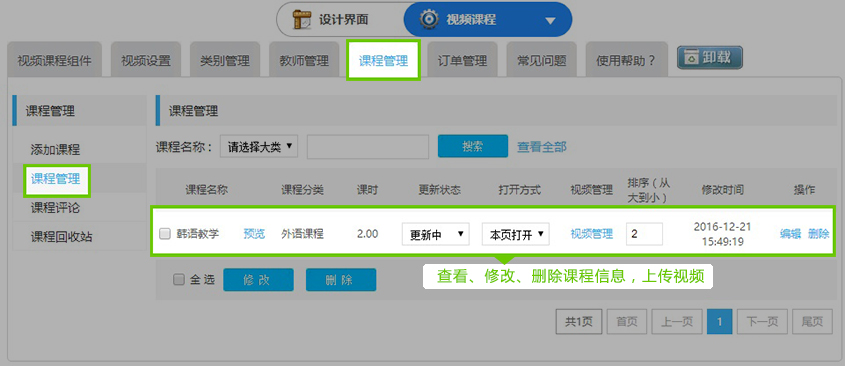Click the 操作 column header

tap(804, 190)
